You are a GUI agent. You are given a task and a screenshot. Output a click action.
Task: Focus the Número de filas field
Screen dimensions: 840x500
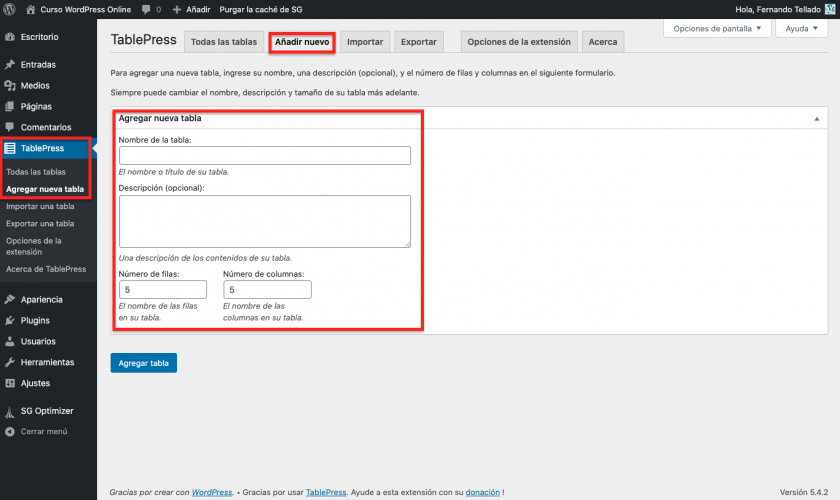pos(162,289)
